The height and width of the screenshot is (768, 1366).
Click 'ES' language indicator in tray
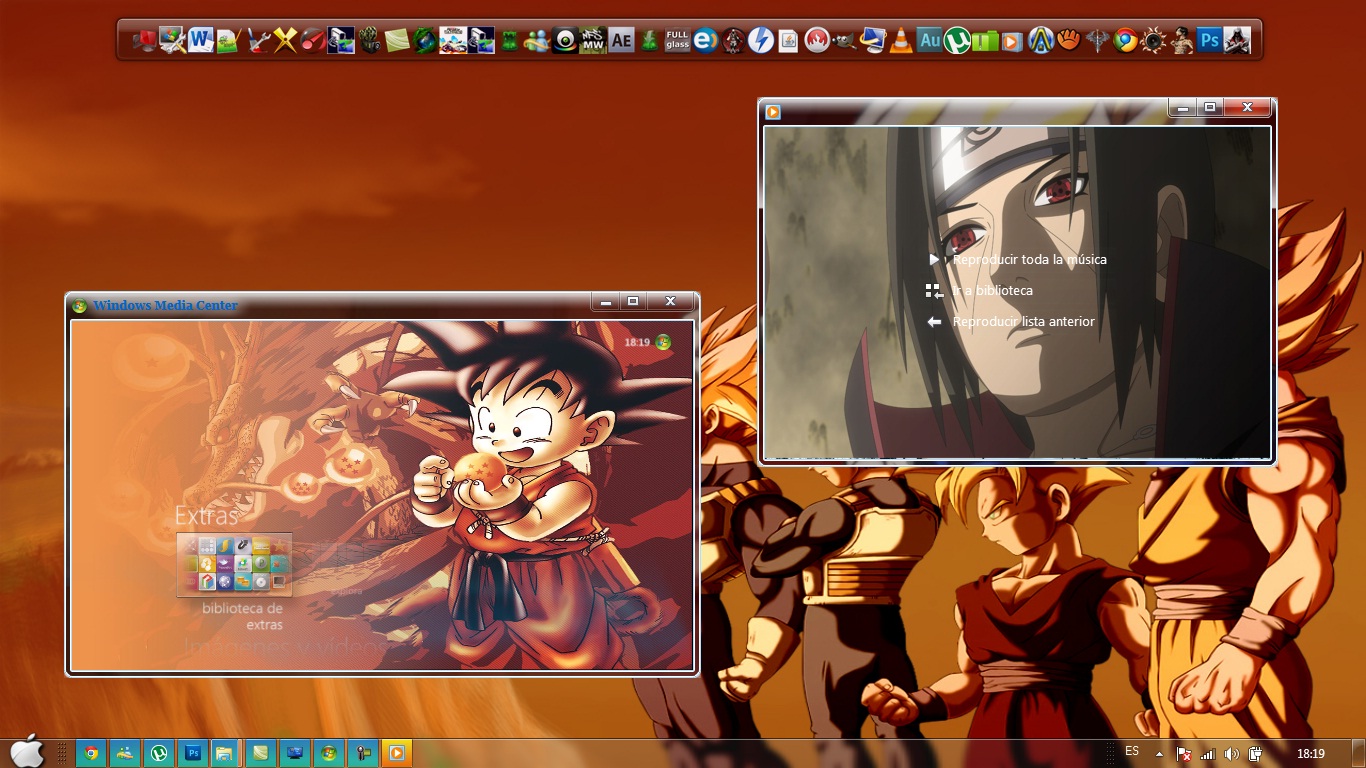tap(1132, 751)
